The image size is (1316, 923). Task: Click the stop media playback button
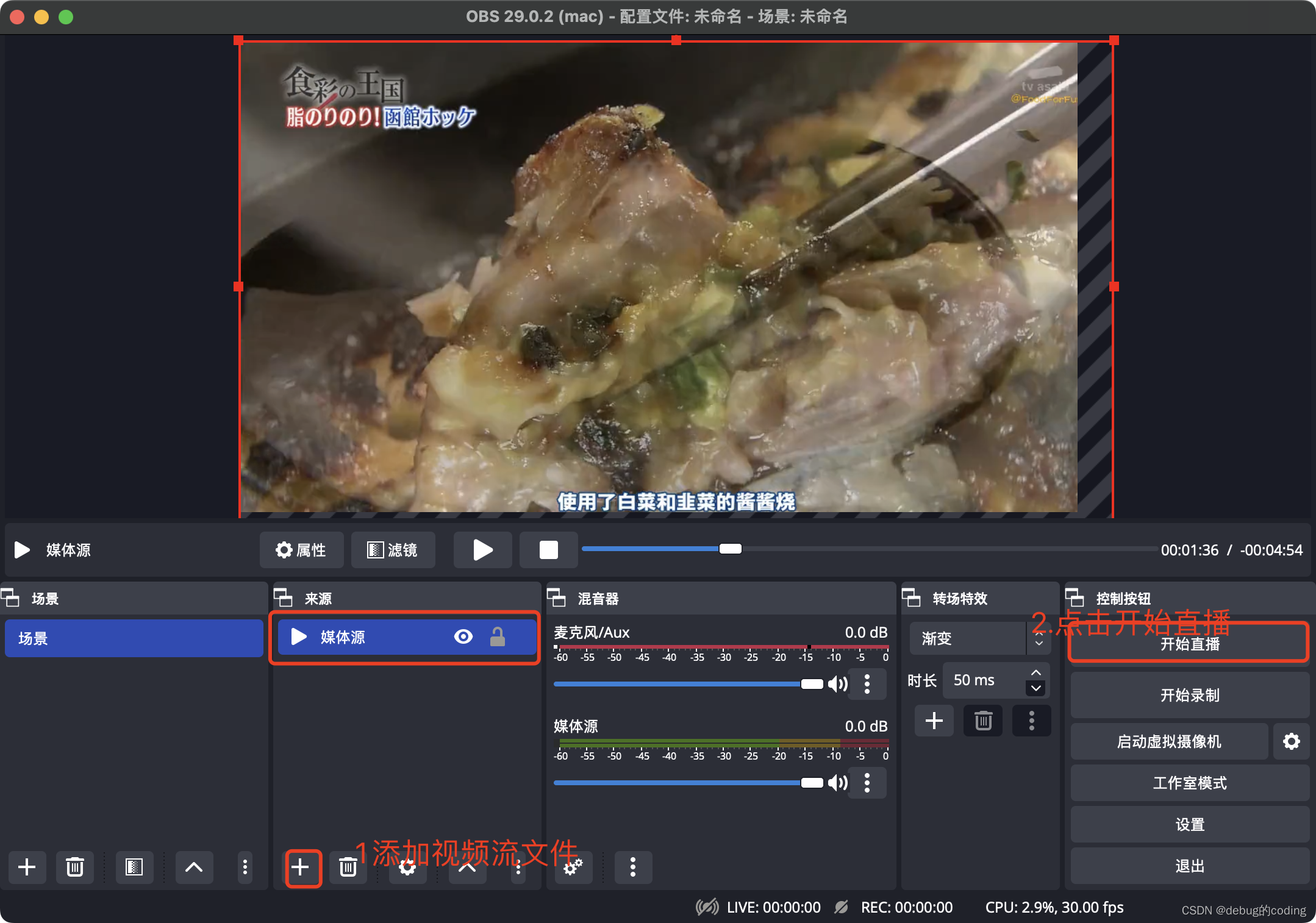[548, 550]
